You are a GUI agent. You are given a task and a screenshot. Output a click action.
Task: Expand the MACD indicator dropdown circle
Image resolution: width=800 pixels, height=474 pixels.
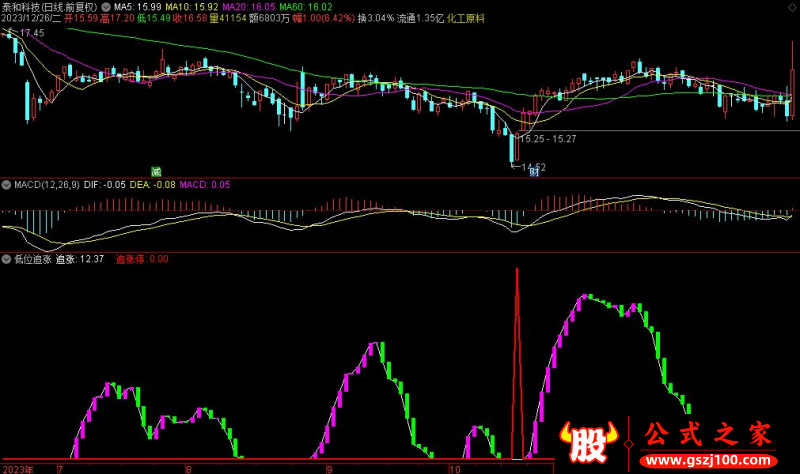7,185
